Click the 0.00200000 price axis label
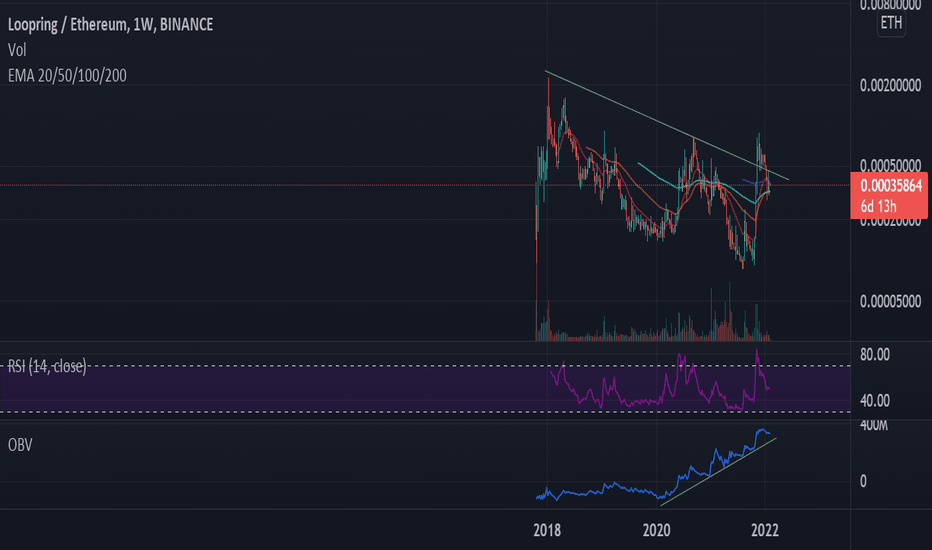The image size is (932, 550). pyautogui.click(x=890, y=86)
